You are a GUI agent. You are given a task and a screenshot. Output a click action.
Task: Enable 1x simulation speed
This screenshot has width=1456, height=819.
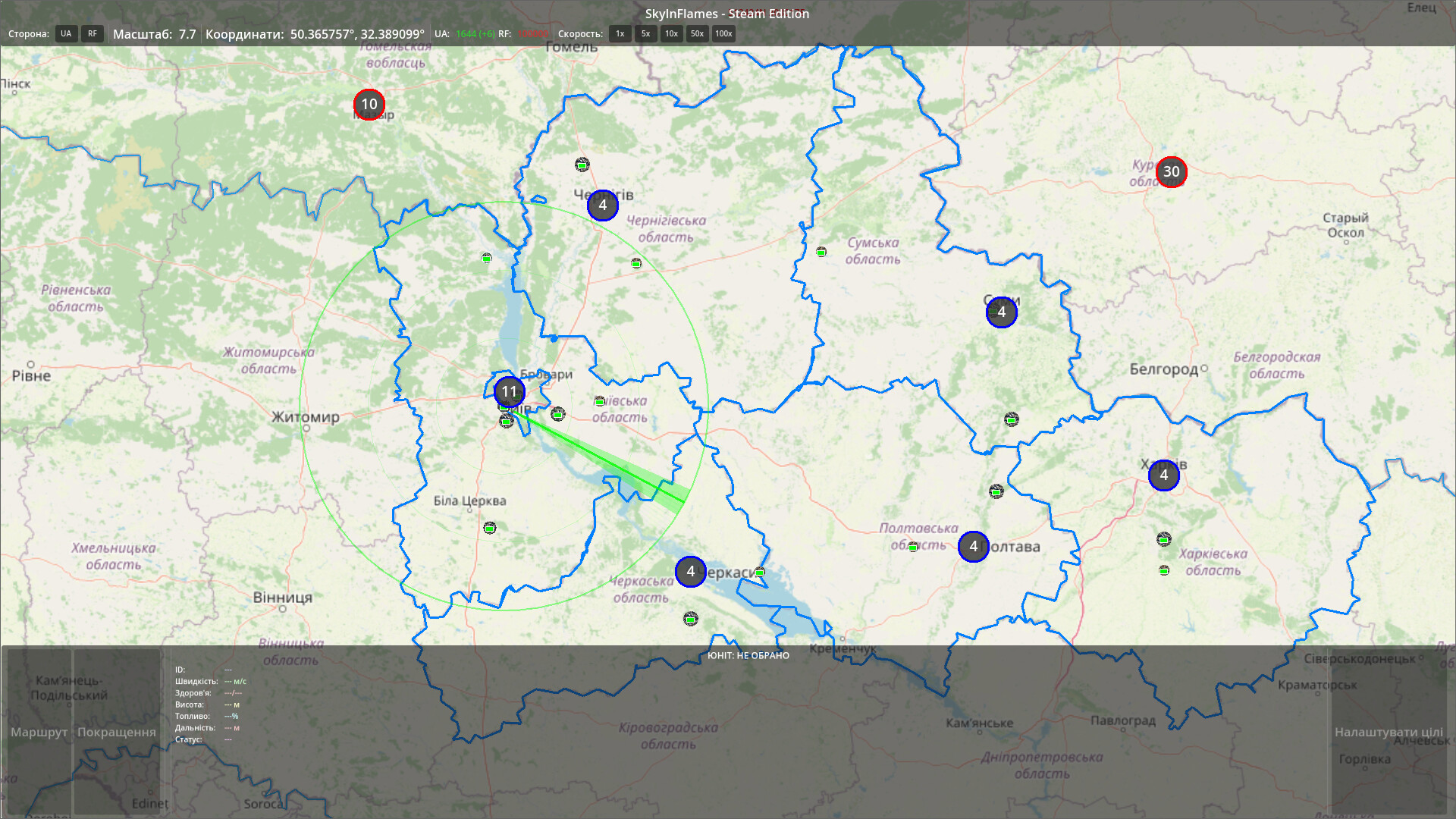(x=620, y=33)
